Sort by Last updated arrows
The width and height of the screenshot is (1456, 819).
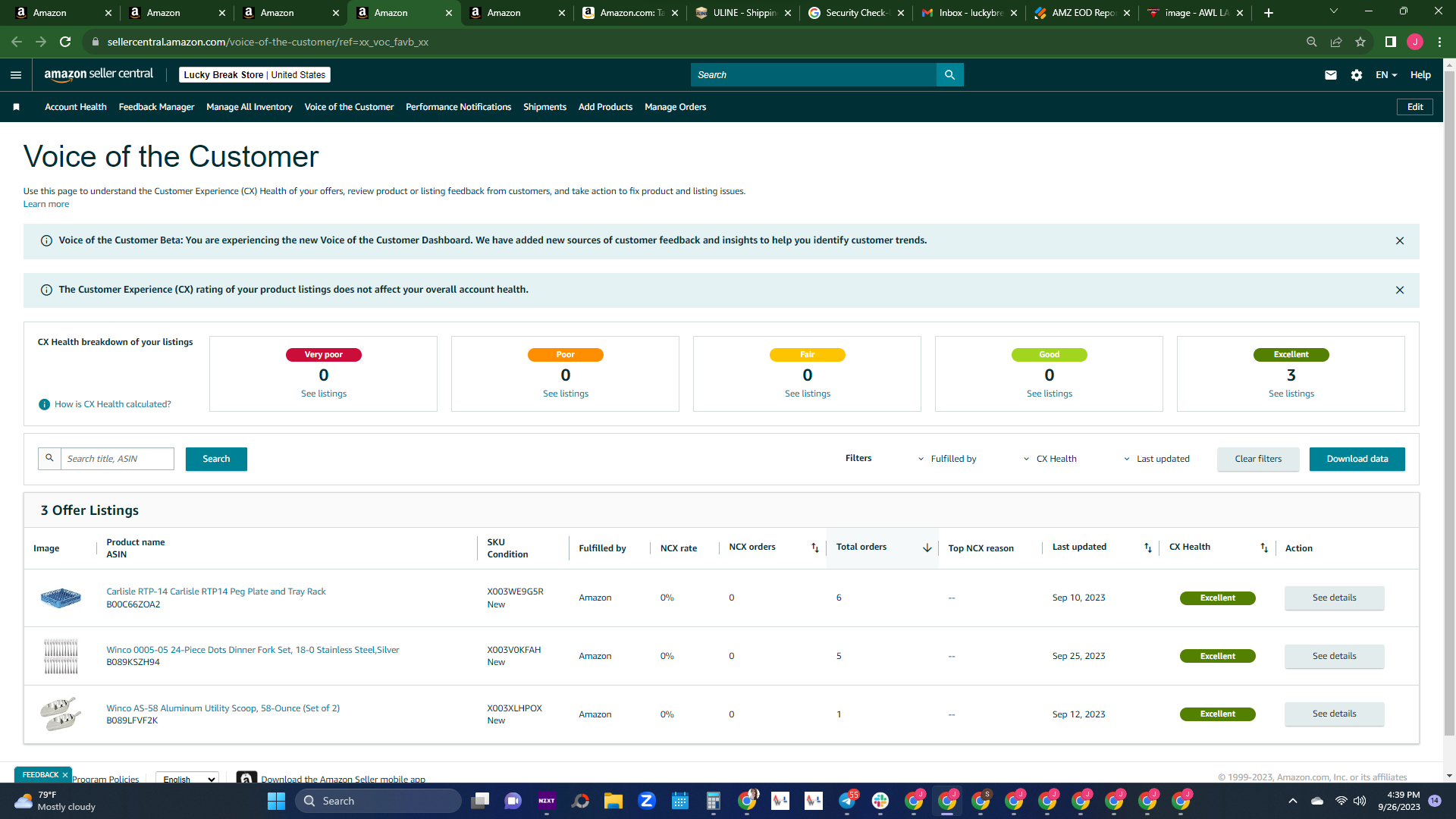(x=1148, y=548)
